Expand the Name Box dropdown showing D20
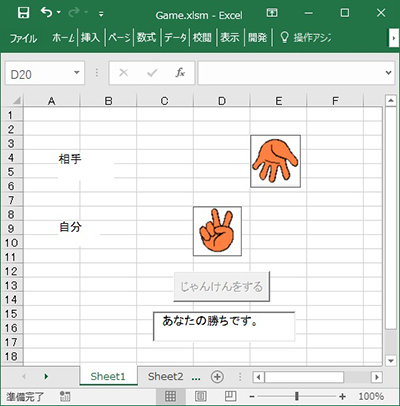Screen dimensions: 400x406 point(77,73)
